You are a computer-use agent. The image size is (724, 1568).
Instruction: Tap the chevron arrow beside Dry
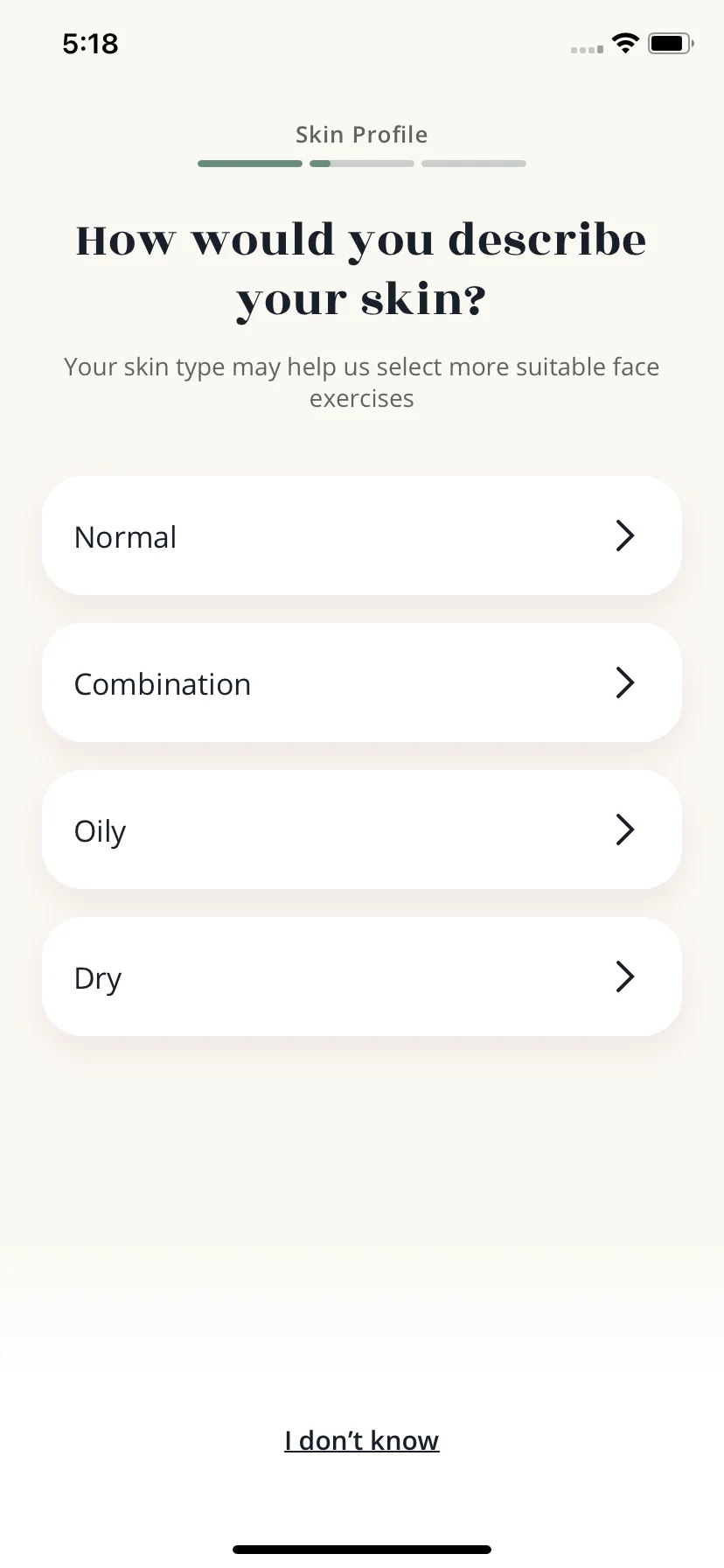(624, 976)
